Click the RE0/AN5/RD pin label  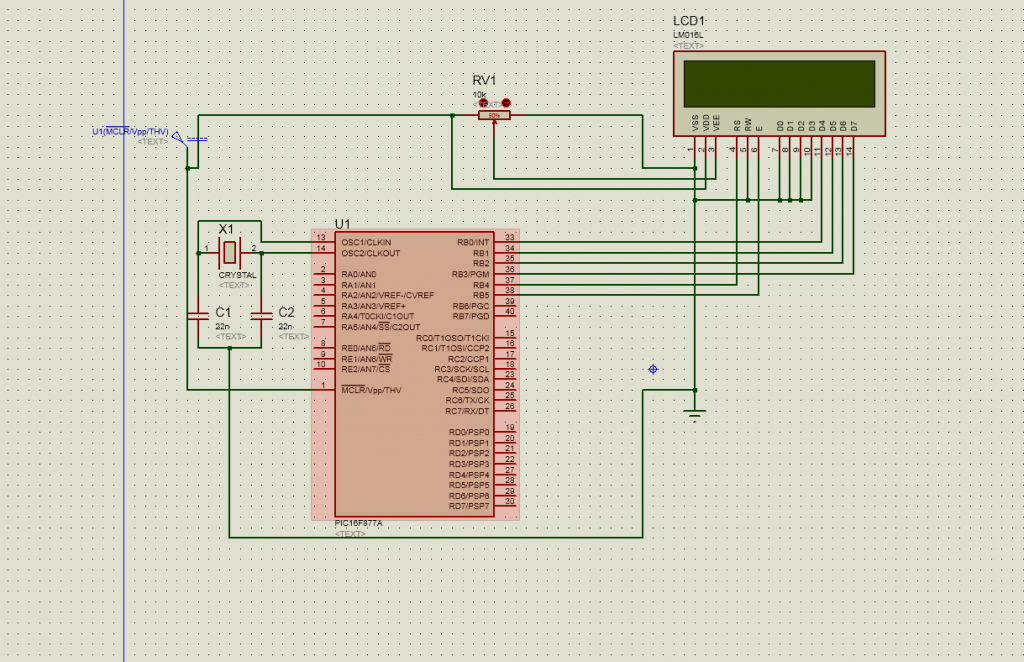pyautogui.click(x=366, y=348)
